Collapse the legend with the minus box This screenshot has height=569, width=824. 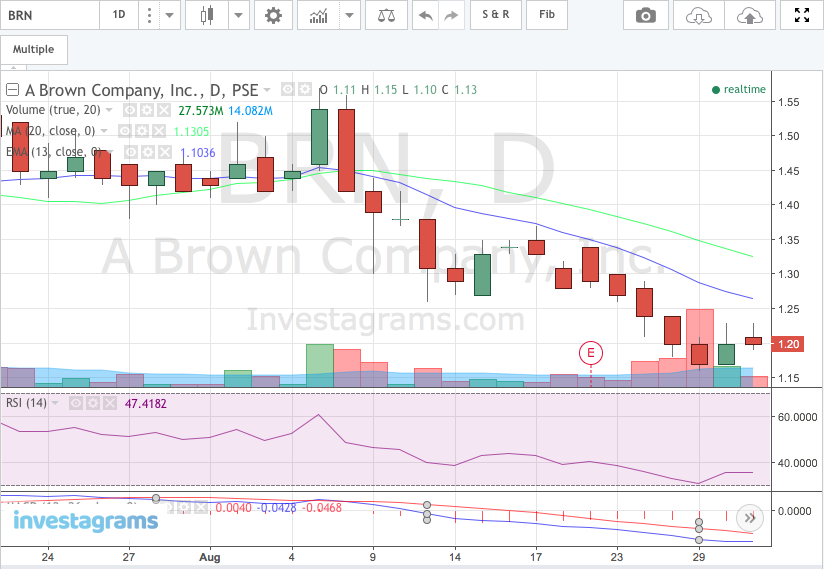coord(13,90)
